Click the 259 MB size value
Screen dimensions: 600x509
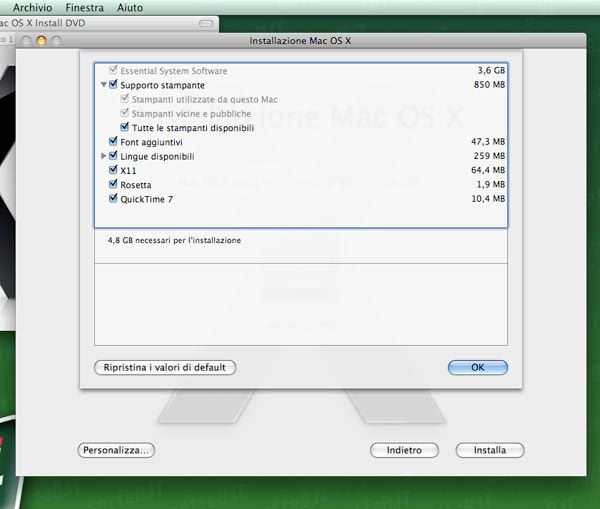[x=489, y=156]
